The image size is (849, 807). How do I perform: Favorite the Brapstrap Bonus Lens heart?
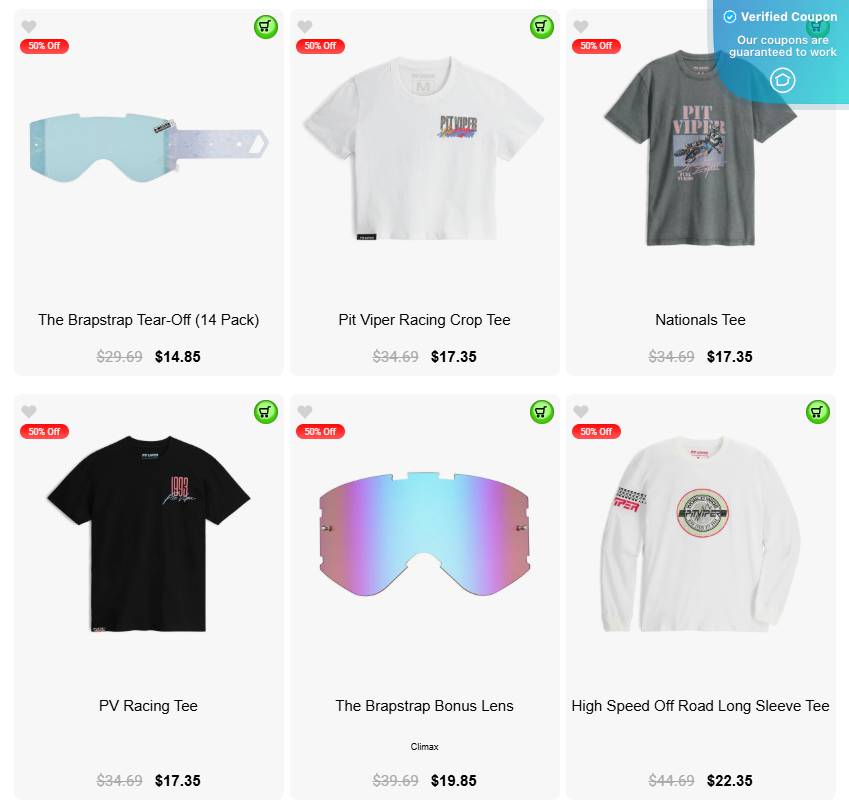(305, 412)
